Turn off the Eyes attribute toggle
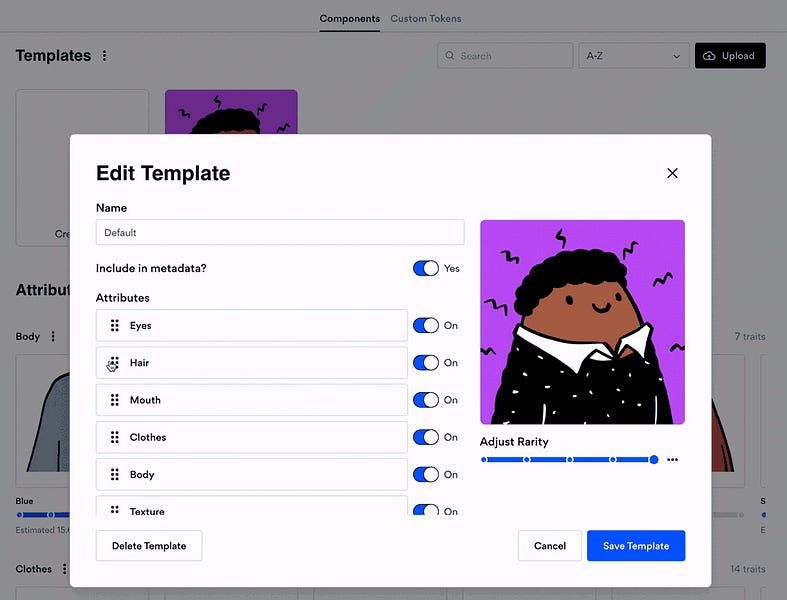The image size is (787, 600). click(425, 325)
